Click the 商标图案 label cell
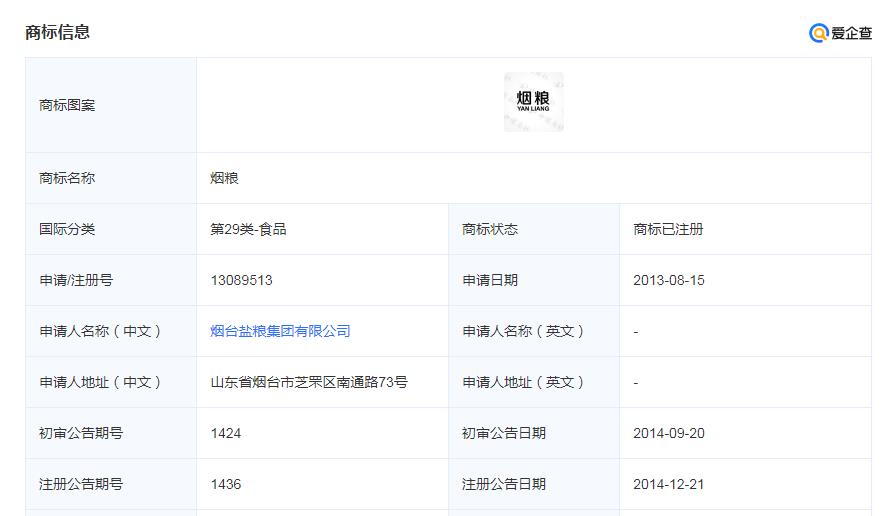The width and height of the screenshot is (893, 516). pyautogui.click(x=111, y=105)
